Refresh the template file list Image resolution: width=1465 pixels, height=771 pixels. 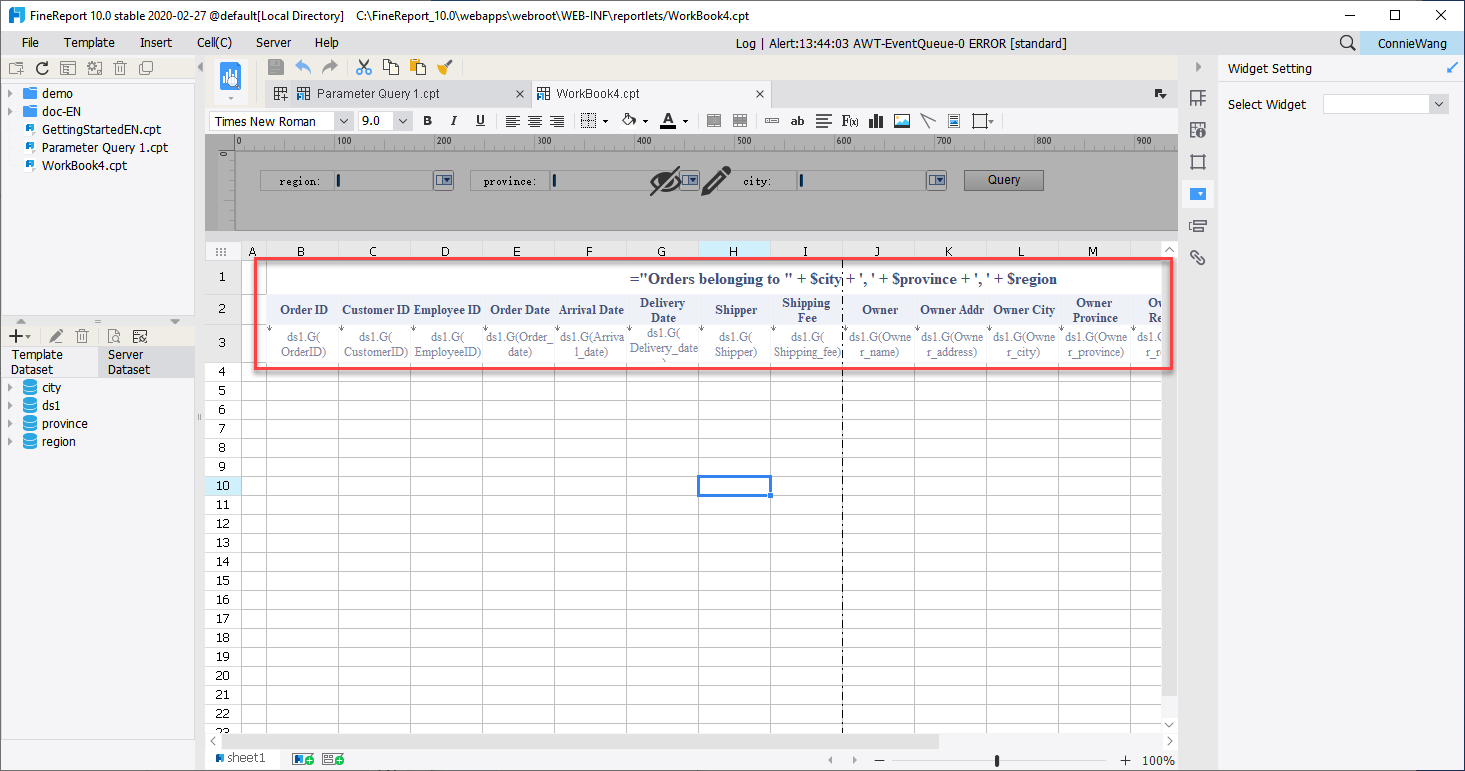coord(40,67)
